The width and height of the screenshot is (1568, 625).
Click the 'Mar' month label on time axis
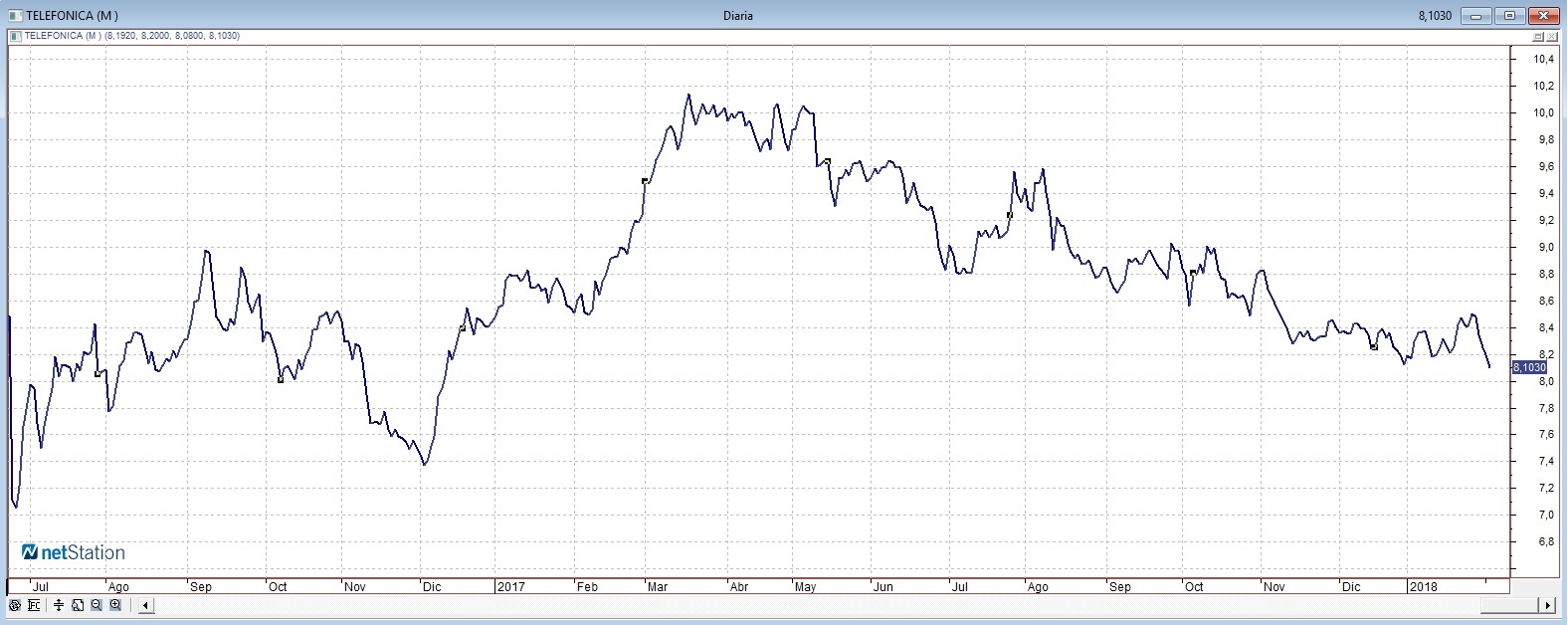pos(658,587)
